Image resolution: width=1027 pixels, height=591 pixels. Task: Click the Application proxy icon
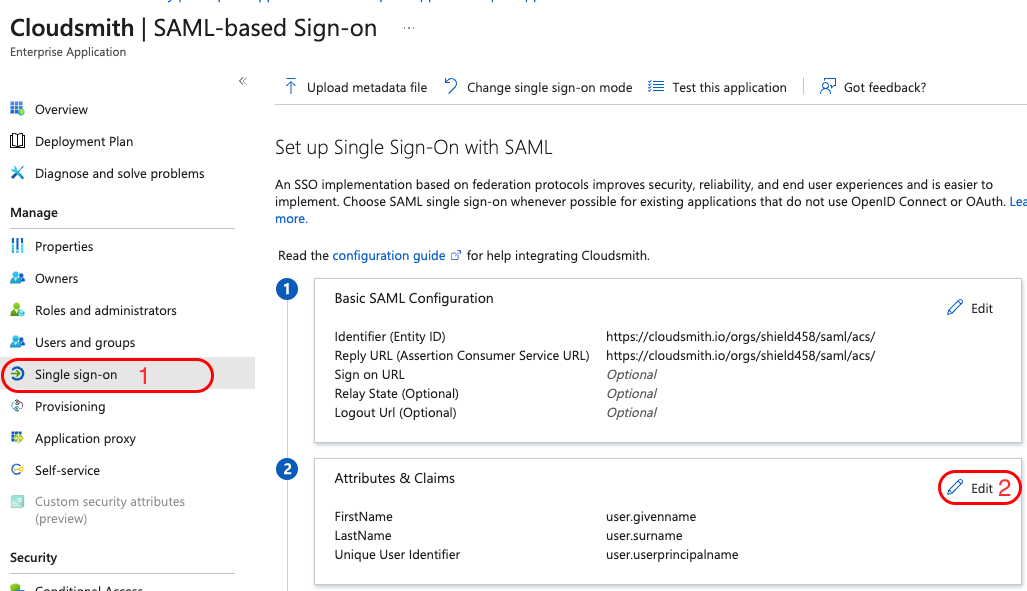[x=17, y=438]
